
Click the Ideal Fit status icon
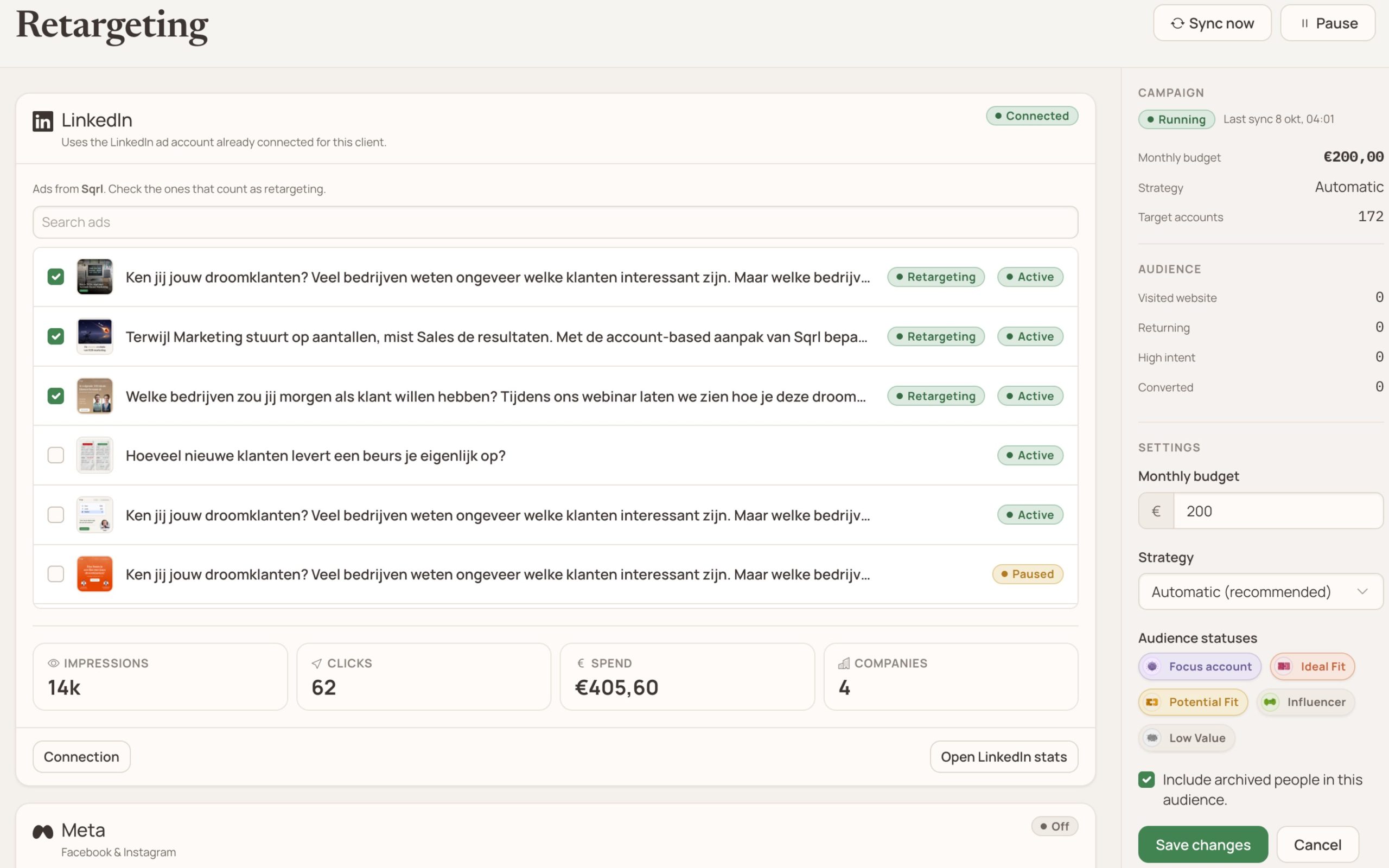tap(1284, 666)
